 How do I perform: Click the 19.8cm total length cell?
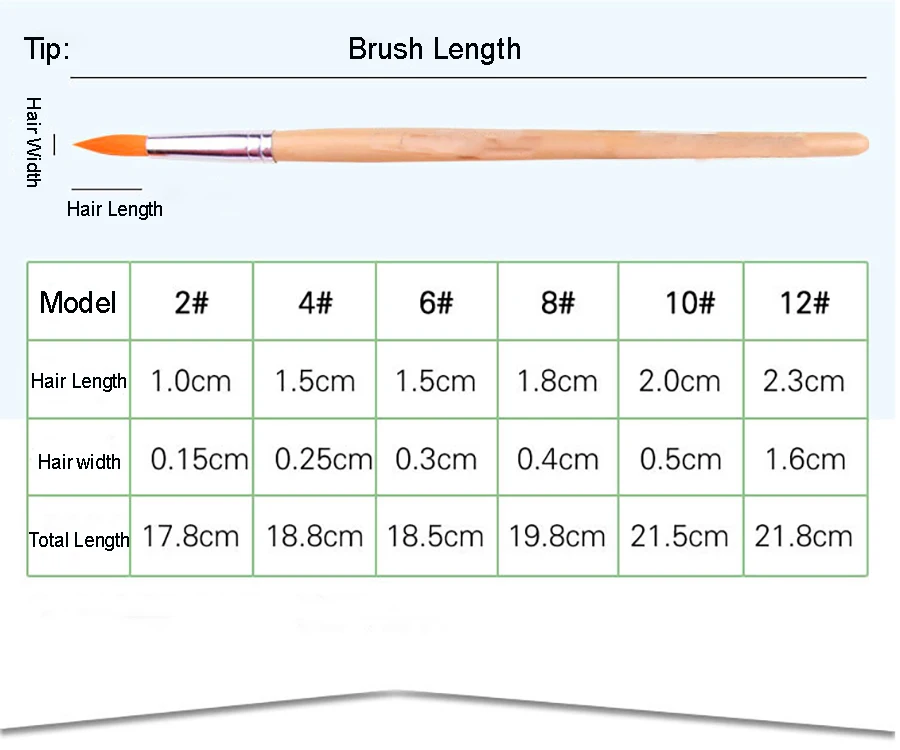[557, 537]
